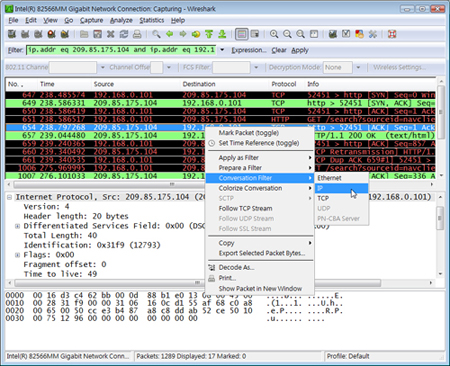The height and width of the screenshot is (366, 450).
Task: Stop the running capture icon
Action: 51,34
